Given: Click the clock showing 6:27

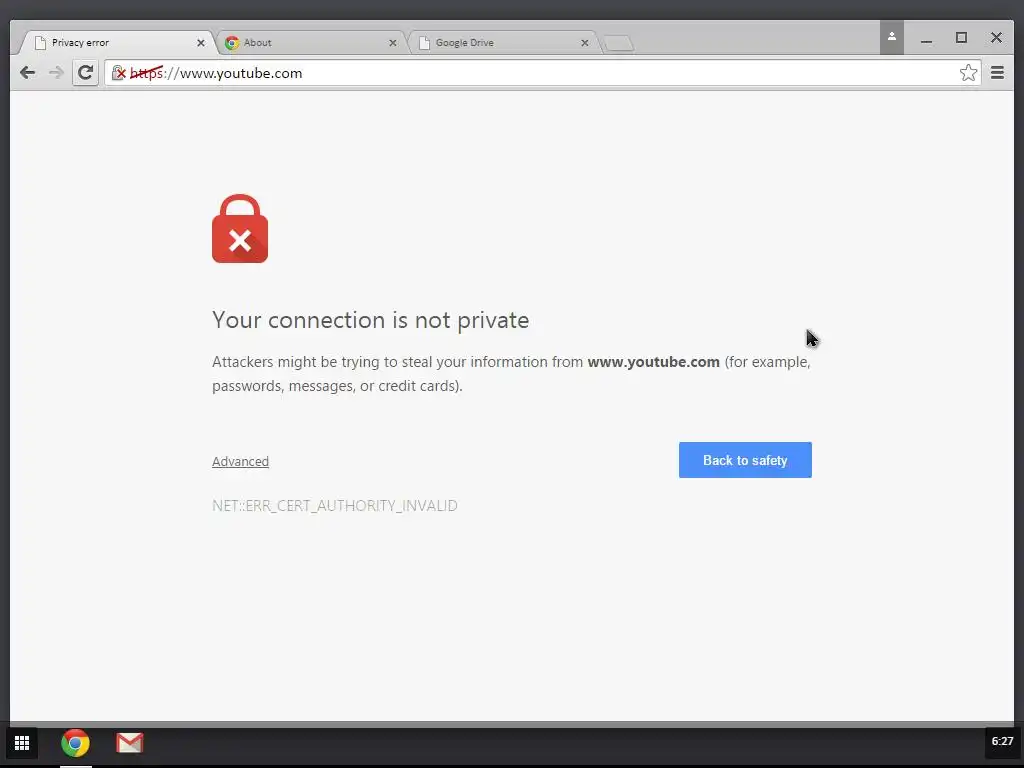Looking at the screenshot, I should click(x=1002, y=741).
